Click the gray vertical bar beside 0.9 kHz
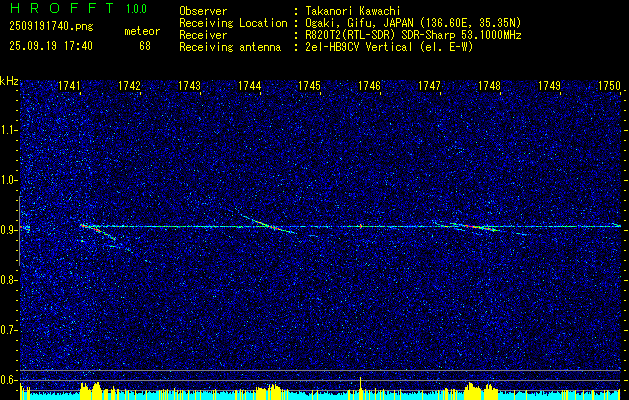 tap(20, 231)
